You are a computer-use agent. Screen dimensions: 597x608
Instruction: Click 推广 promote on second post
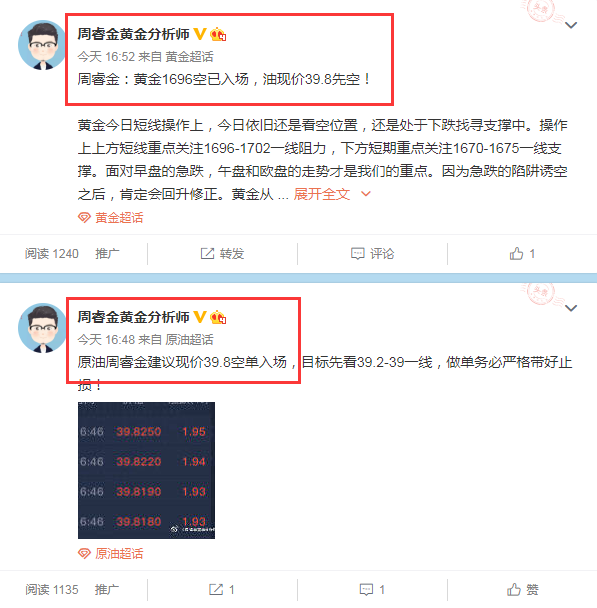point(107,590)
